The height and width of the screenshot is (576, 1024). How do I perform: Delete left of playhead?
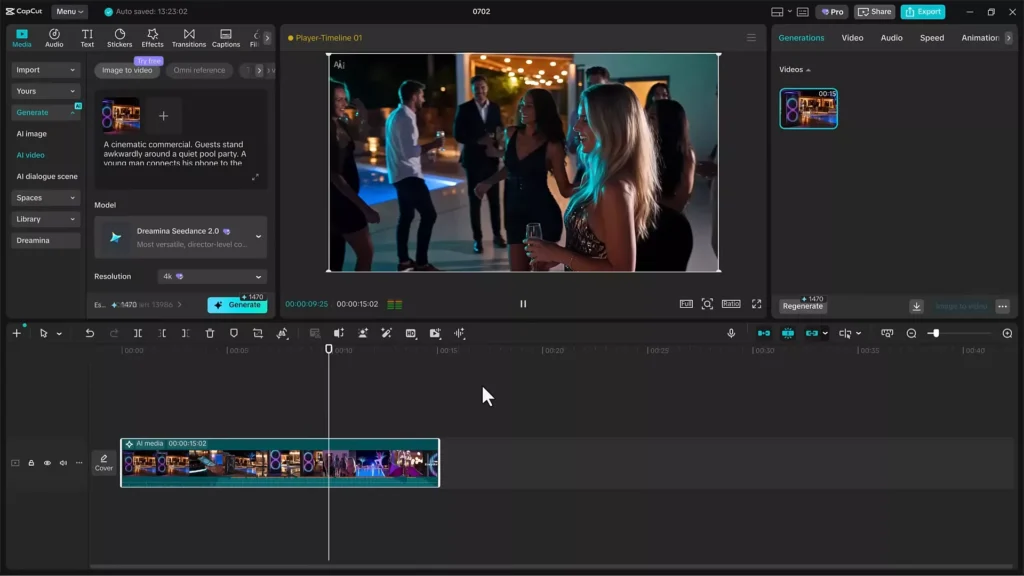coord(162,333)
